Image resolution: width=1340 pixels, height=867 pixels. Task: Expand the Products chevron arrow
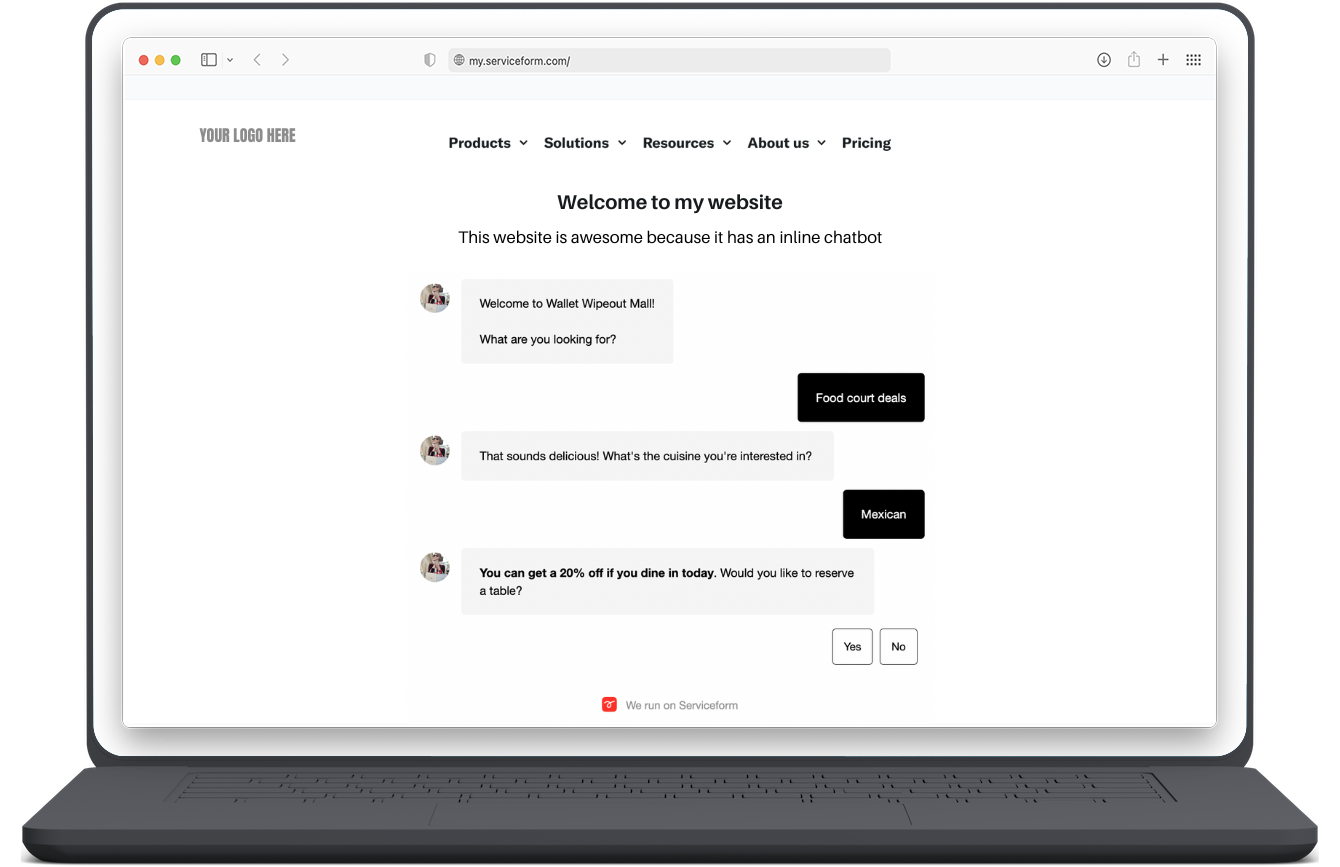[522, 143]
